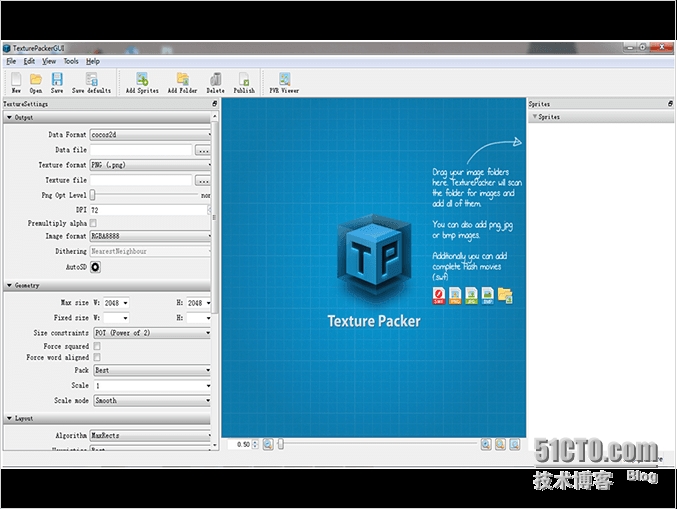Open Data Format dropdown (cocos2d)
This screenshot has width=677, height=509.
click(x=150, y=135)
